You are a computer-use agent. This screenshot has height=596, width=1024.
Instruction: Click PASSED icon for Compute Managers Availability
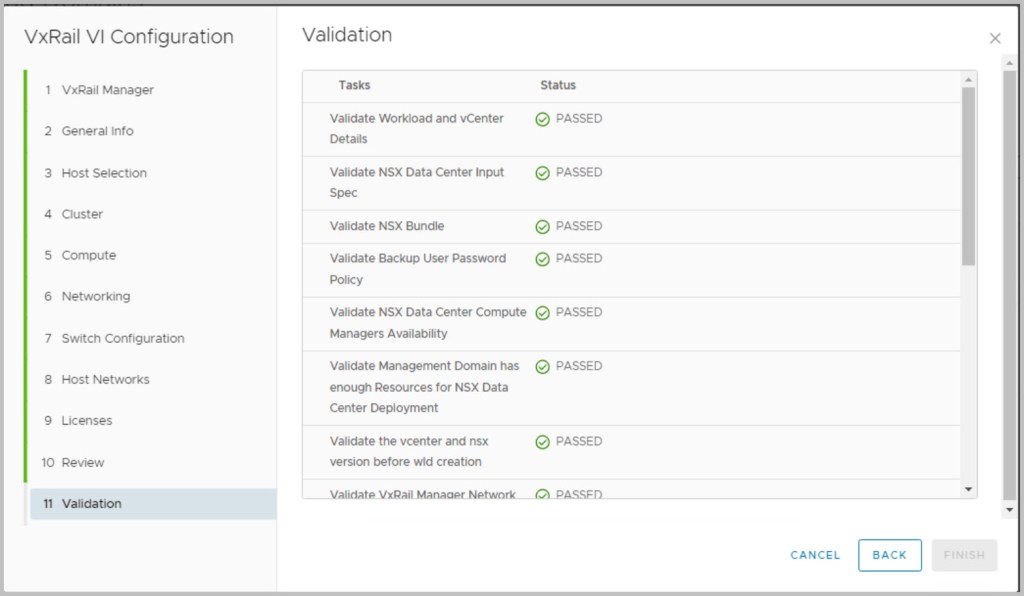click(x=543, y=313)
